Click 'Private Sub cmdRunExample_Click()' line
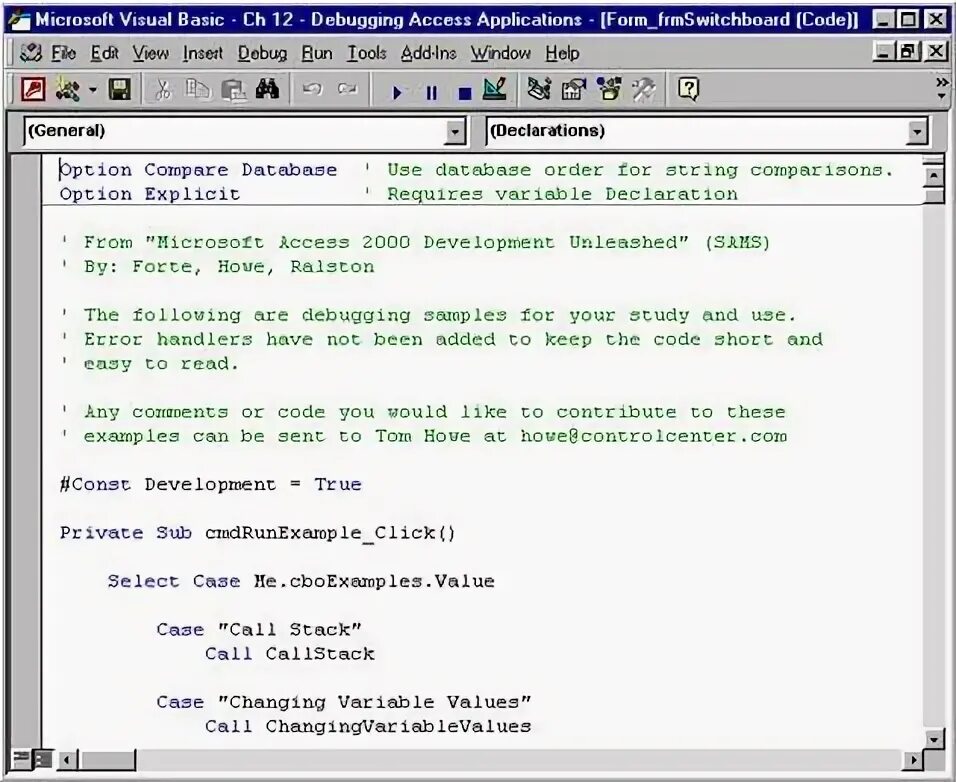This screenshot has height=782, width=956. coord(257,533)
